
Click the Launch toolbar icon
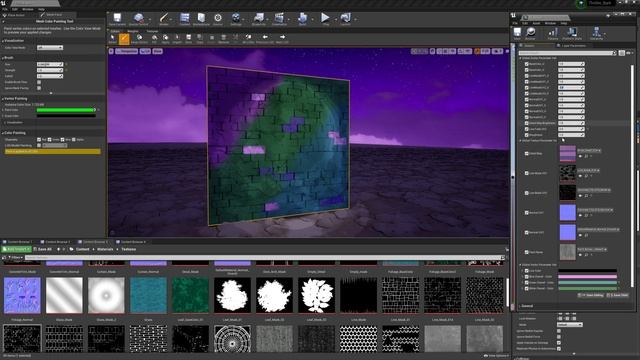tap(345, 19)
